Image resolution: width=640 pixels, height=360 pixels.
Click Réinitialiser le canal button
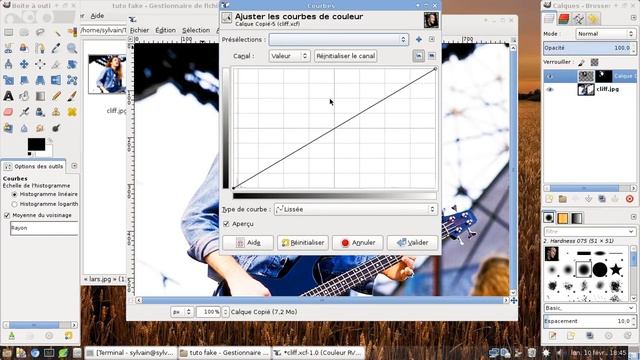(x=345, y=56)
